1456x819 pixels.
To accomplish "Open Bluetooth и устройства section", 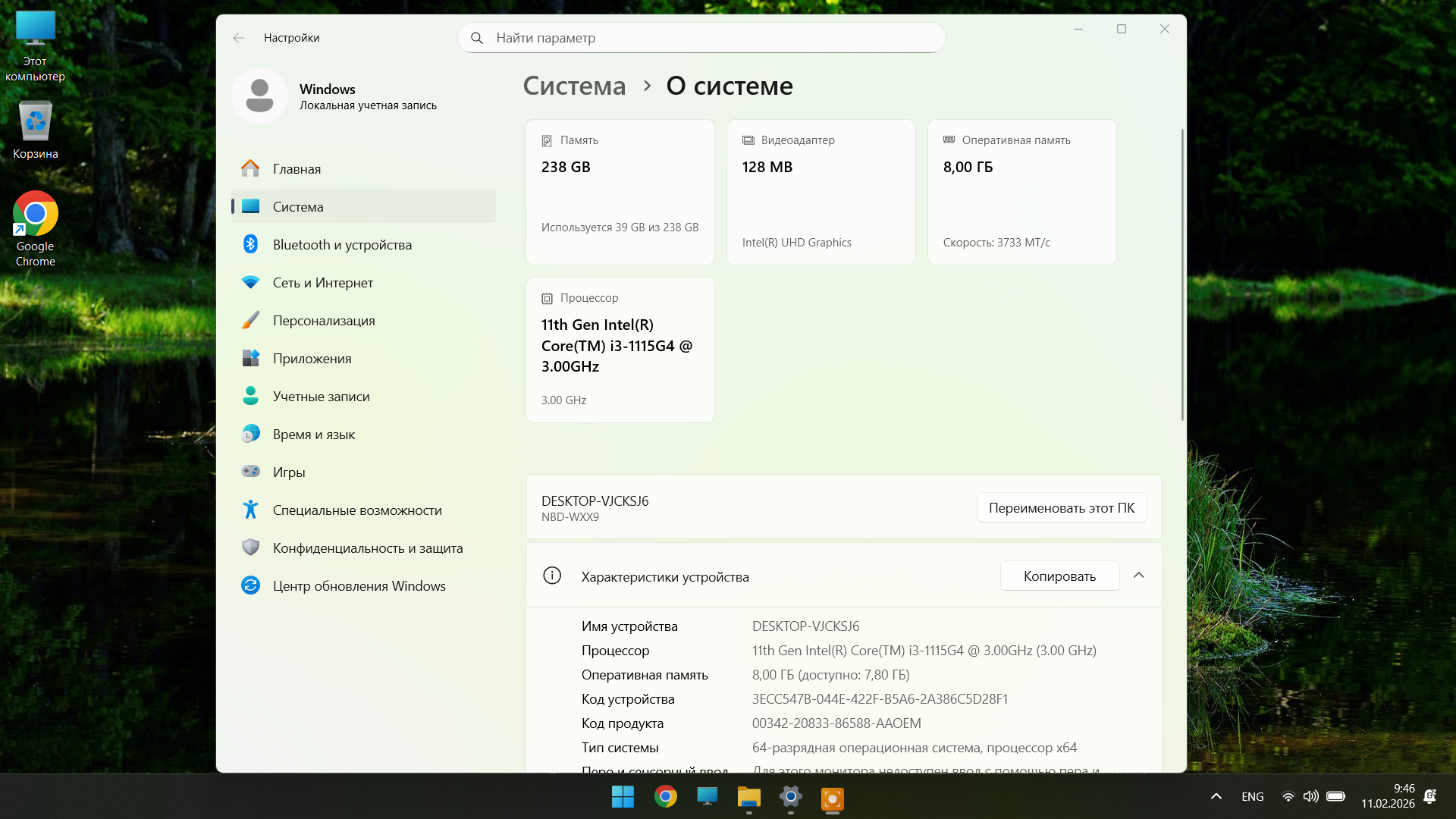I will coord(342,245).
